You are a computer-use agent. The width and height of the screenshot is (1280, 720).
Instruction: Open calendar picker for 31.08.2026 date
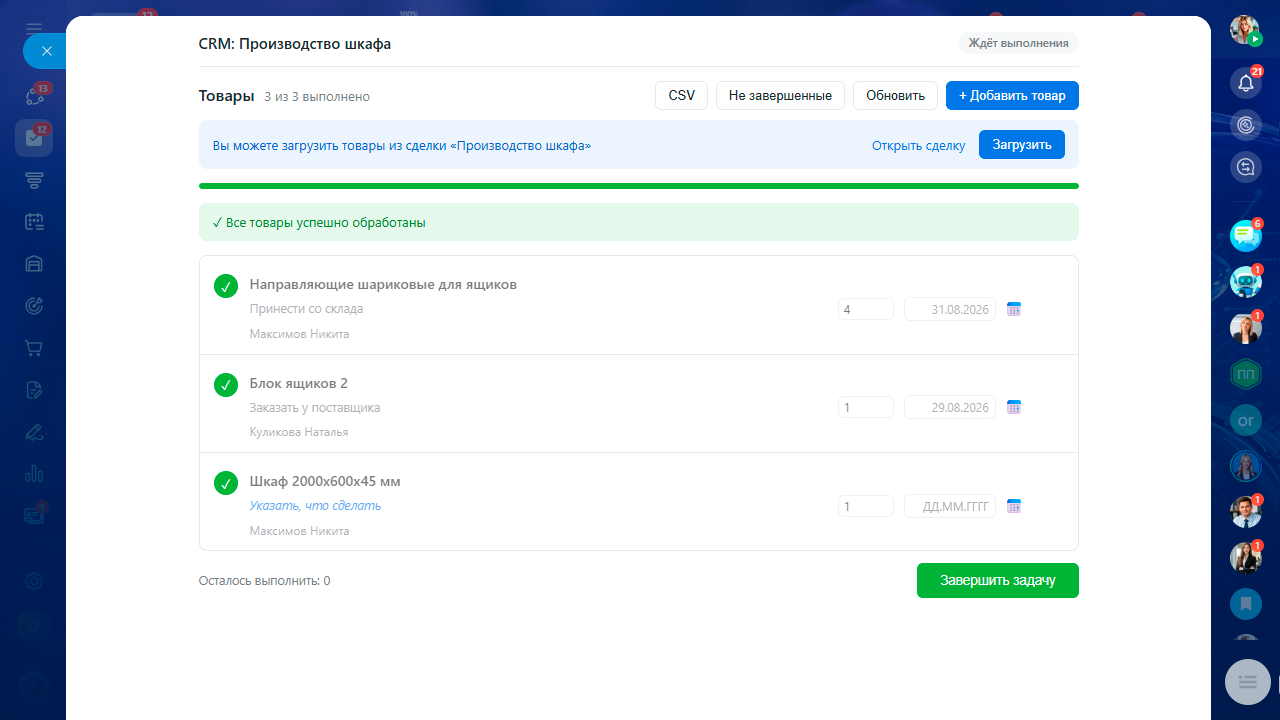1013,309
